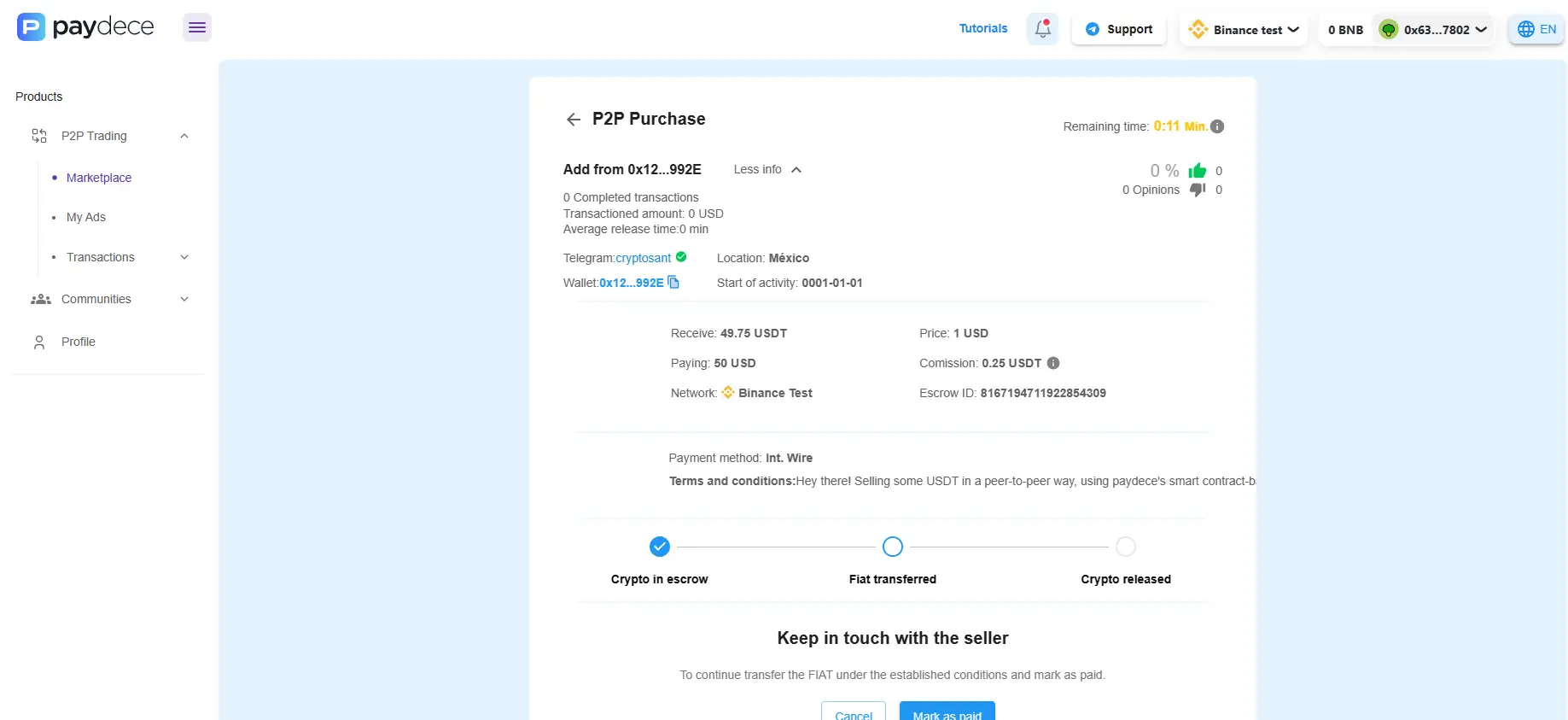Click the commission info icon
The image size is (1568, 720).
pyautogui.click(x=1053, y=363)
